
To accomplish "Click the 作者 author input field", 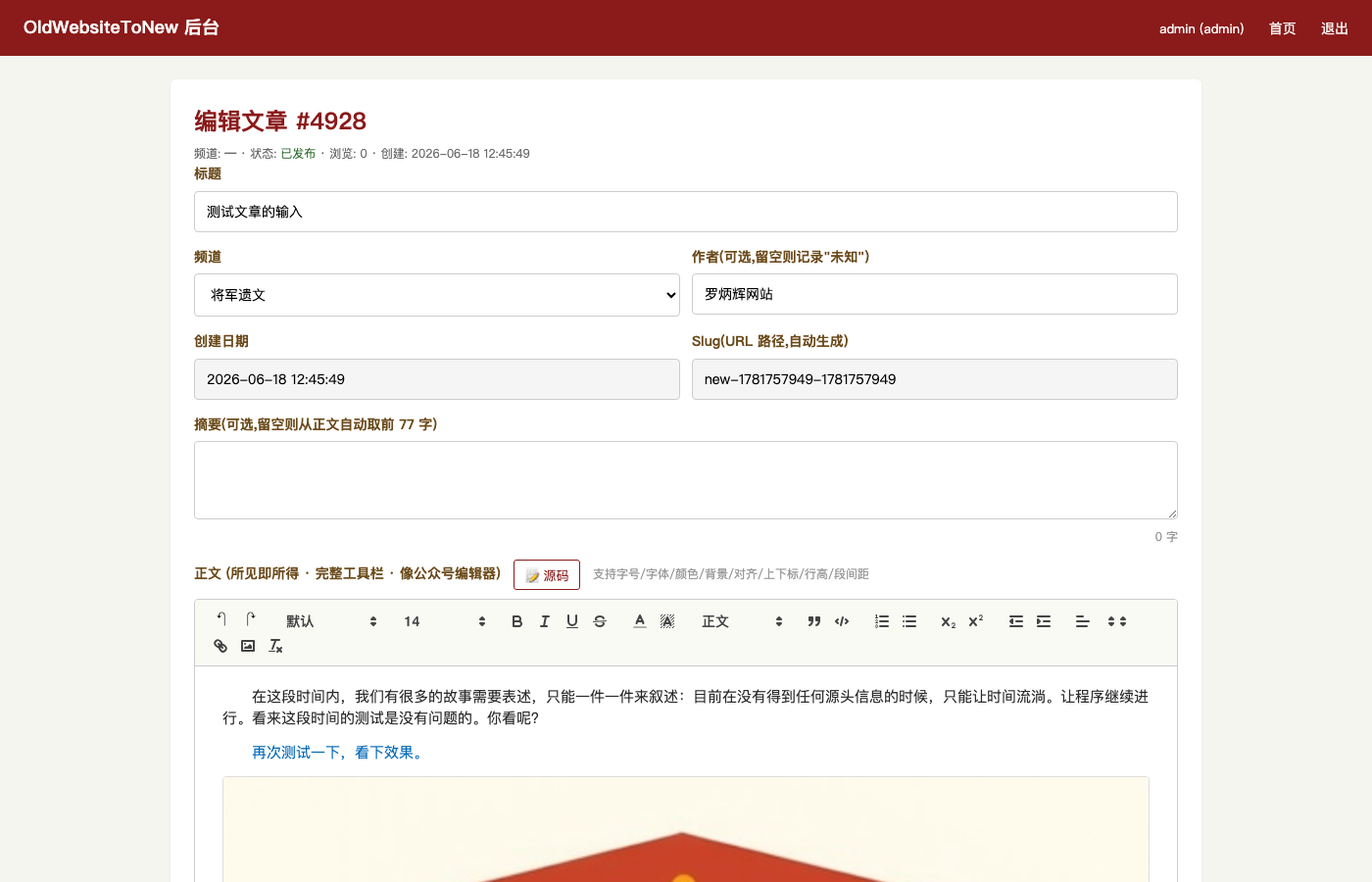I will 935,294.
